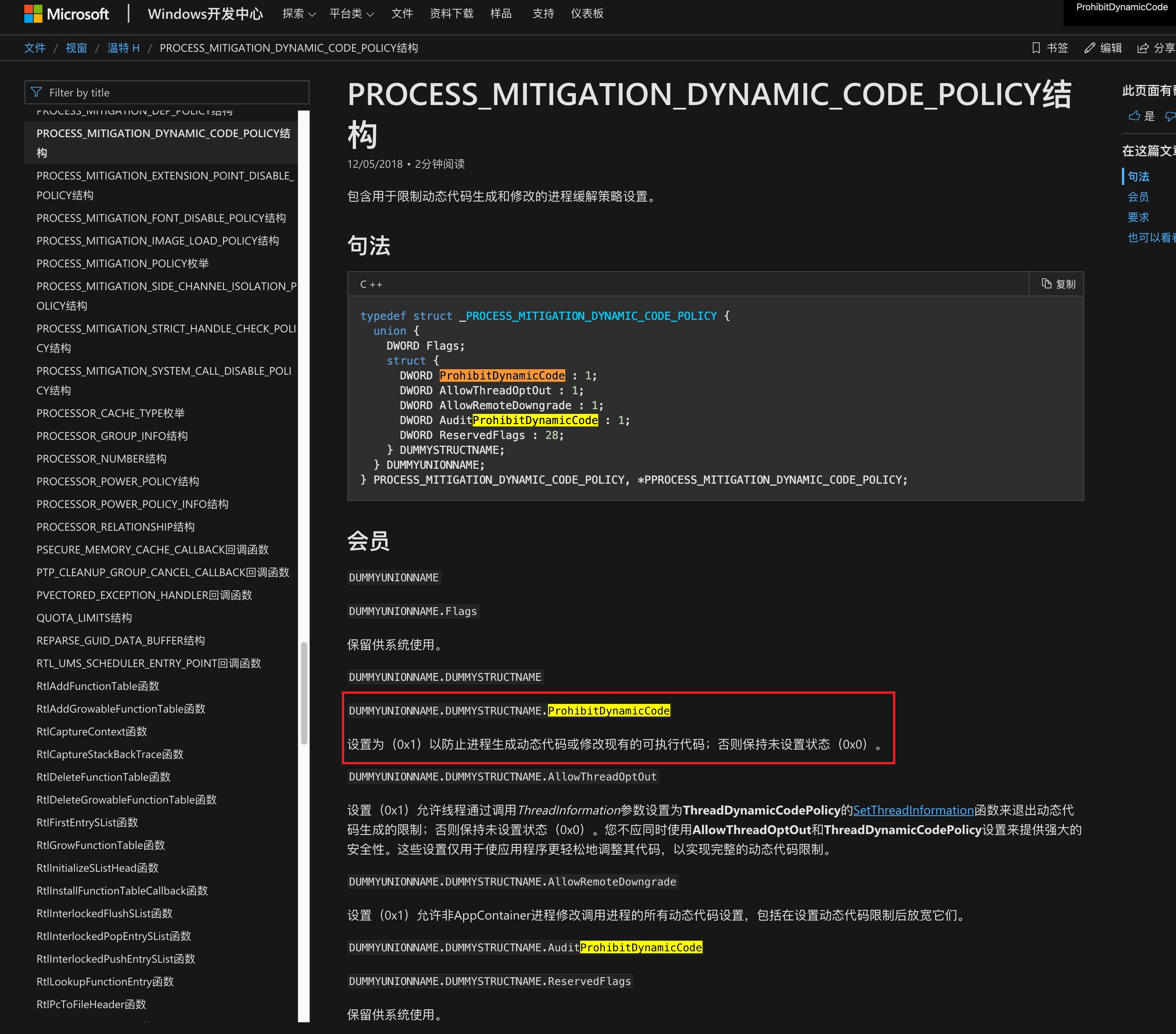Share this page using the 分享 icon
This screenshot has width=1176, height=1034.
click(x=1143, y=48)
